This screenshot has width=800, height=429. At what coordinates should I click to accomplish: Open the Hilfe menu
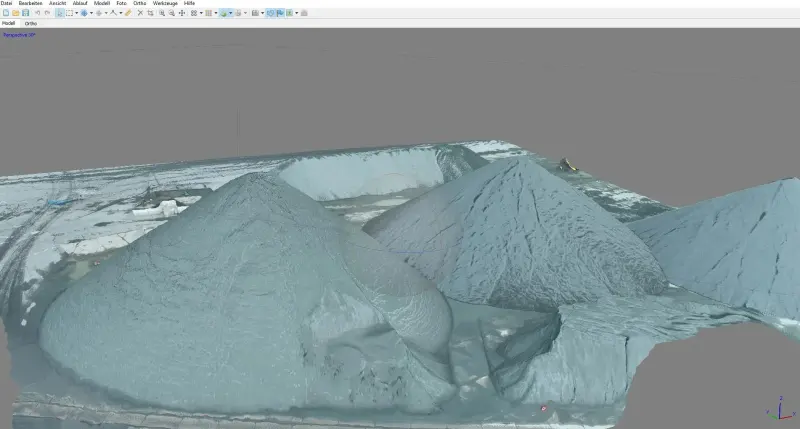189,3
